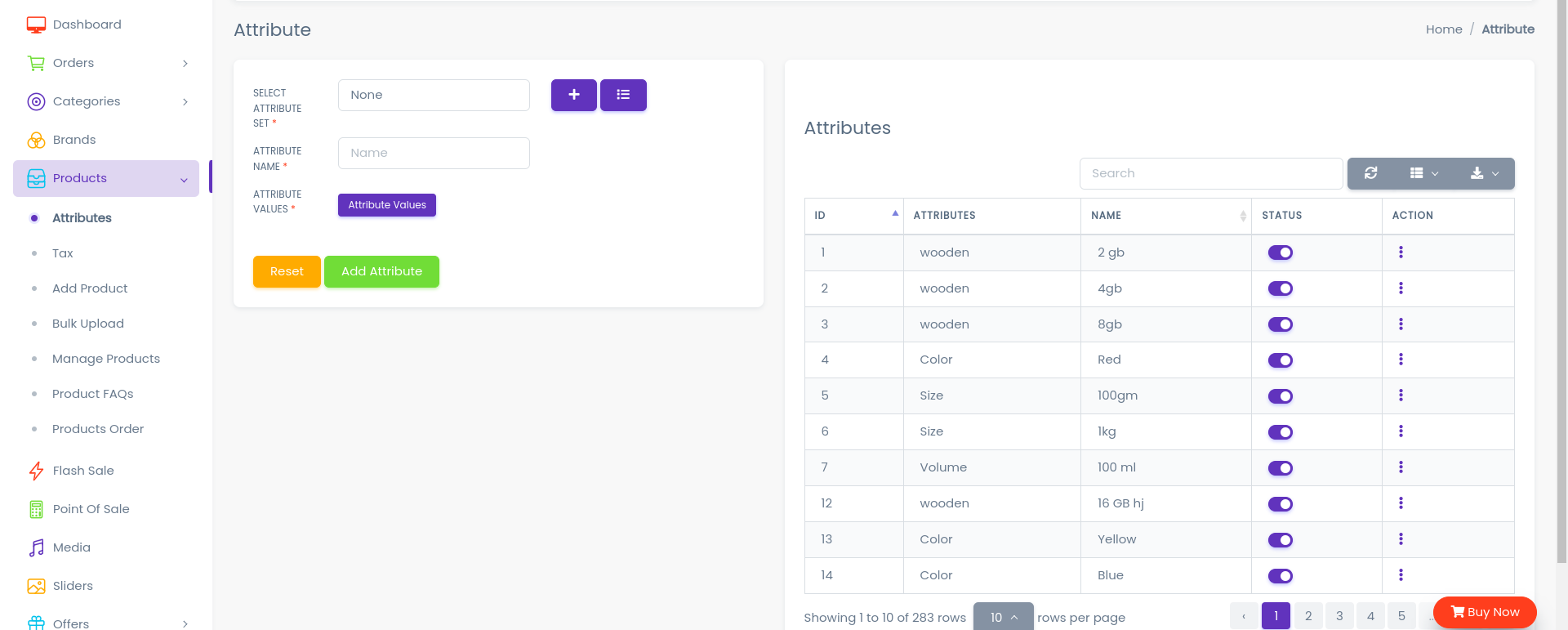Image resolution: width=1568 pixels, height=630 pixels.
Task: Go to page 5 of attributes
Action: pyautogui.click(x=1401, y=616)
